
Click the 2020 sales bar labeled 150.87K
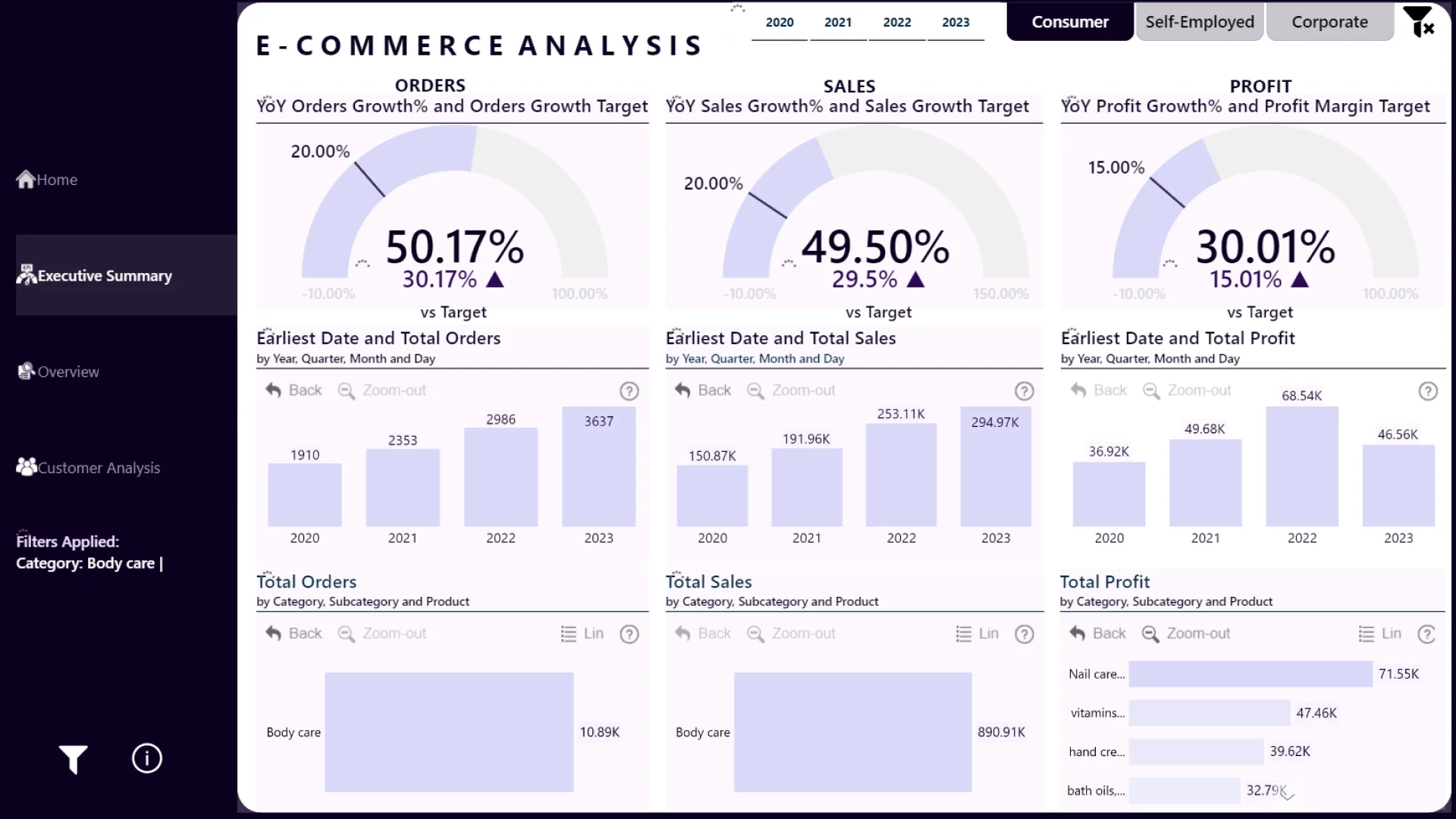tap(712, 495)
